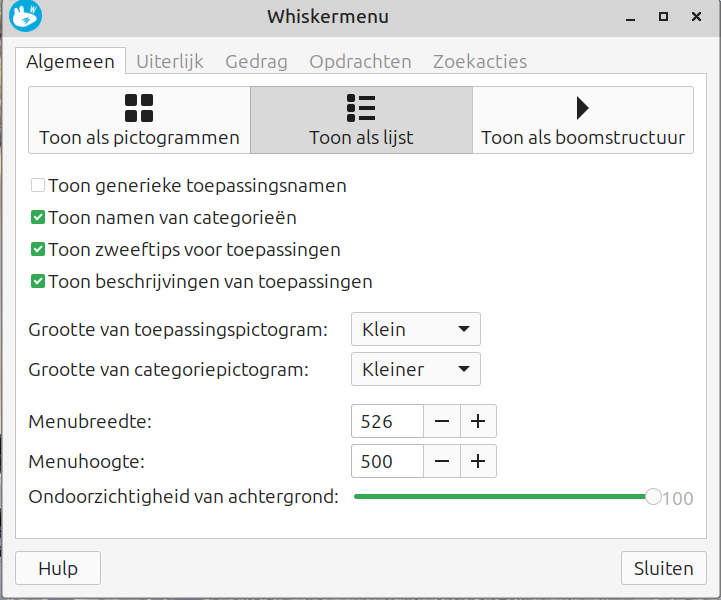The image size is (721, 600).
Task: Open the Klein application icon size dropdown
Action: [x=416, y=329]
